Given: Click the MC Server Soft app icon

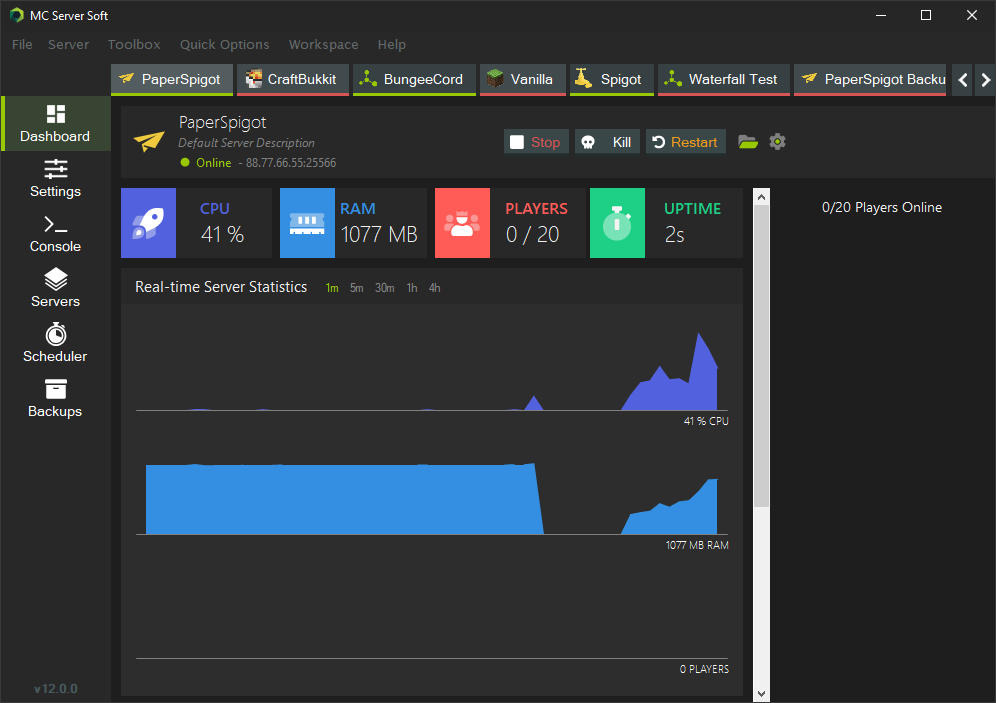Looking at the screenshot, I should tap(17, 15).
